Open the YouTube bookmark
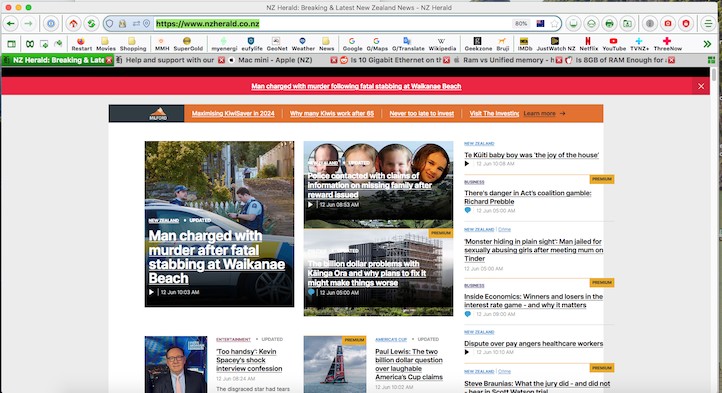 (614, 44)
